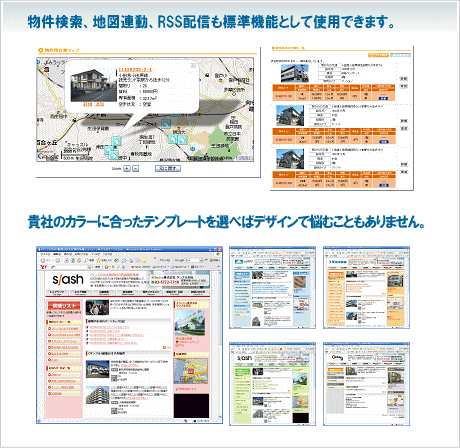Click the orange RSS icon below news list
The image size is (460, 448).
click(164, 347)
